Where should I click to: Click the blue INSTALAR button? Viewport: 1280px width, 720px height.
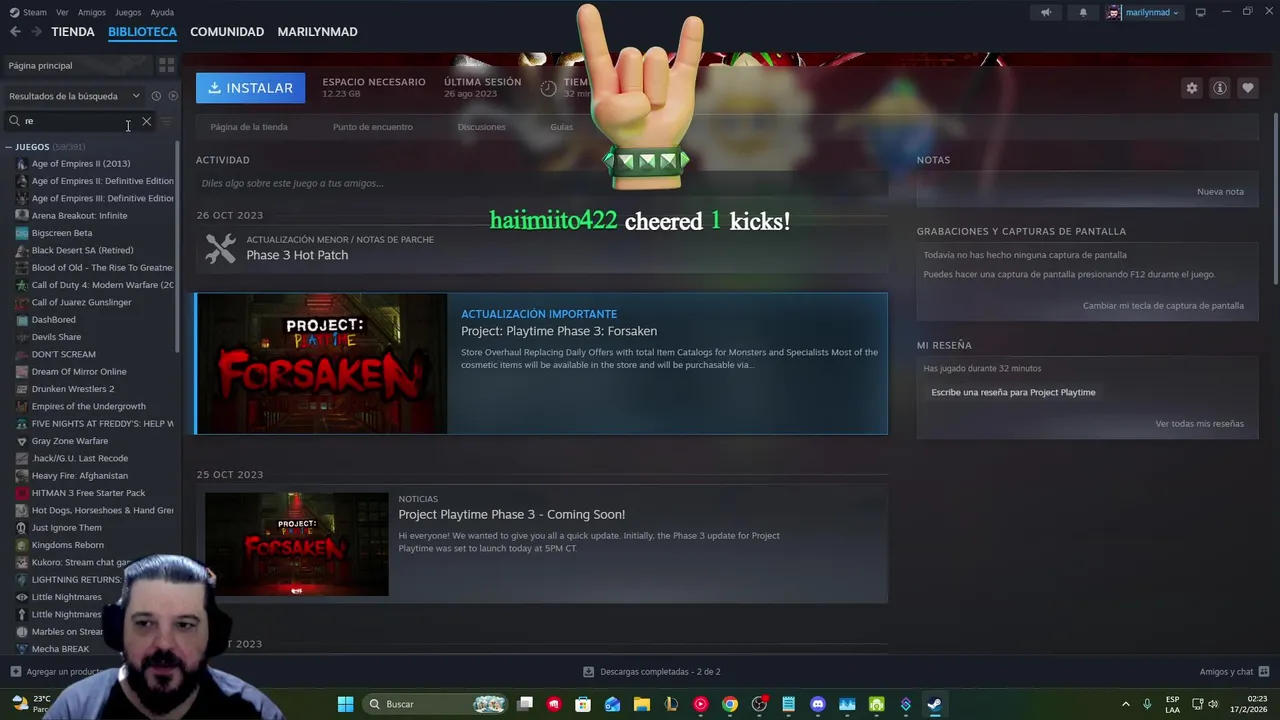point(250,88)
